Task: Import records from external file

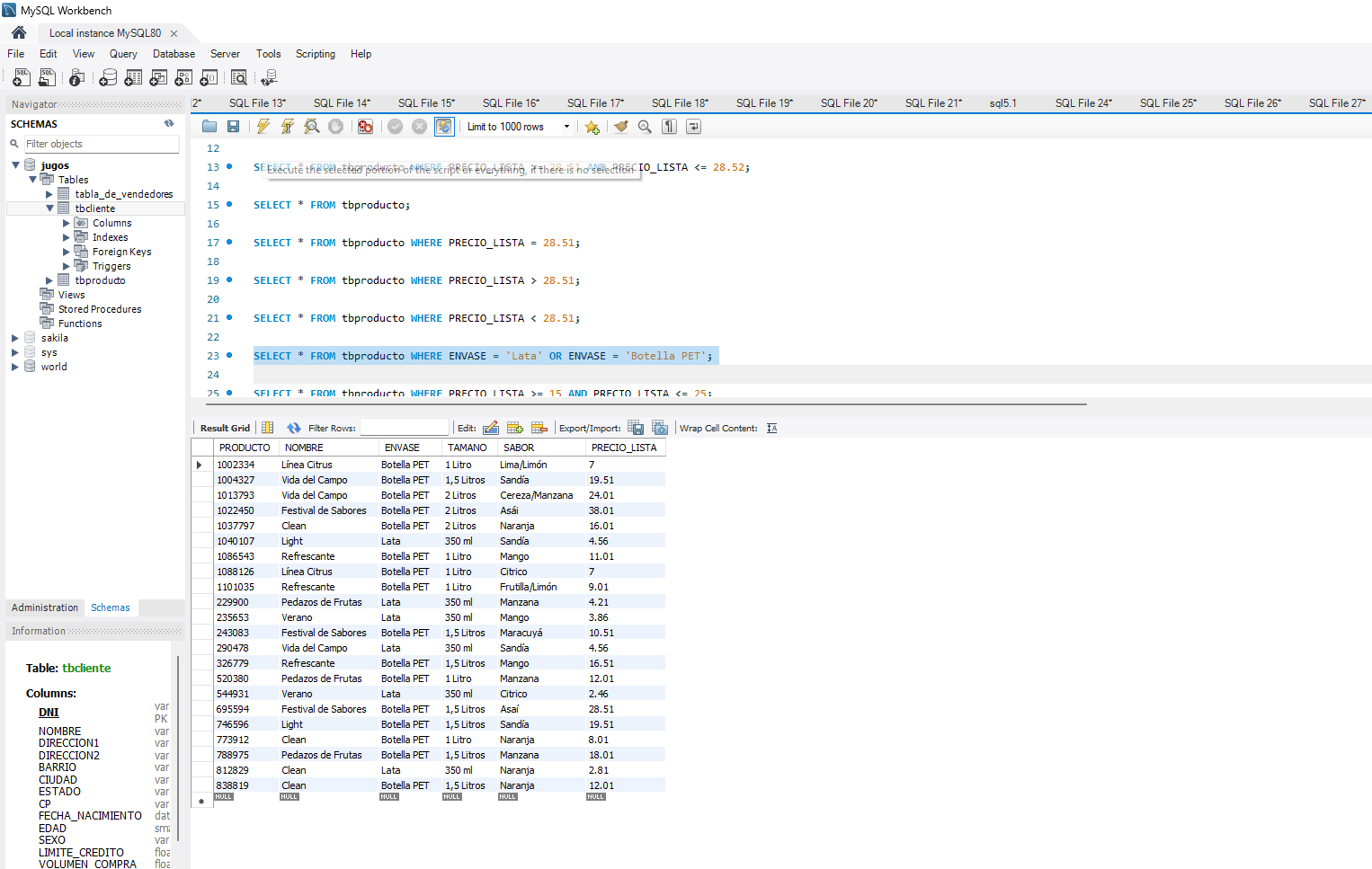Action: pos(660,428)
